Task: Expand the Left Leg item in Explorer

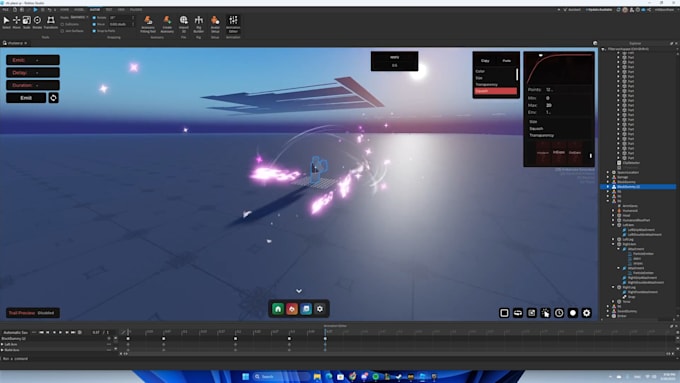Action: pos(613,239)
